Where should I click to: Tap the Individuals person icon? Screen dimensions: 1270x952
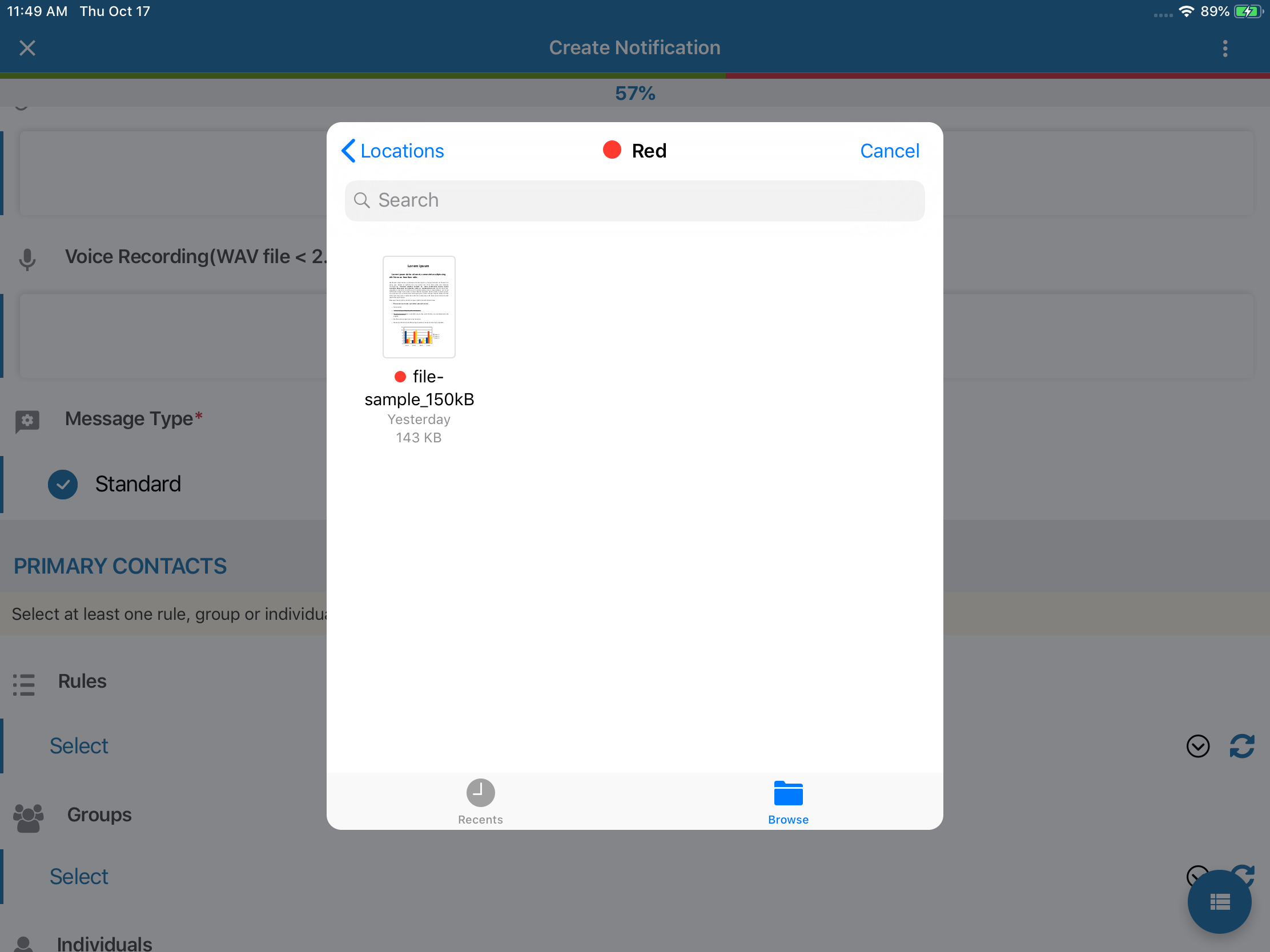click(23, 944)
